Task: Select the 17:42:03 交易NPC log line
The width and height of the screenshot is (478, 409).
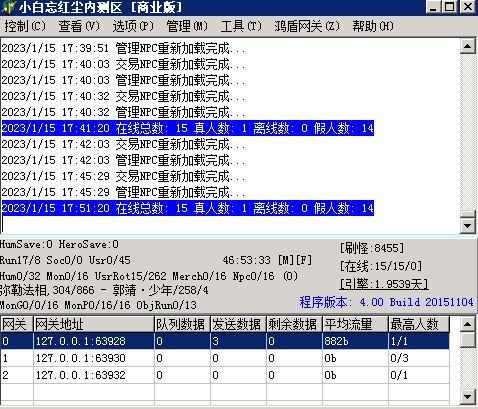Action: 123,144
